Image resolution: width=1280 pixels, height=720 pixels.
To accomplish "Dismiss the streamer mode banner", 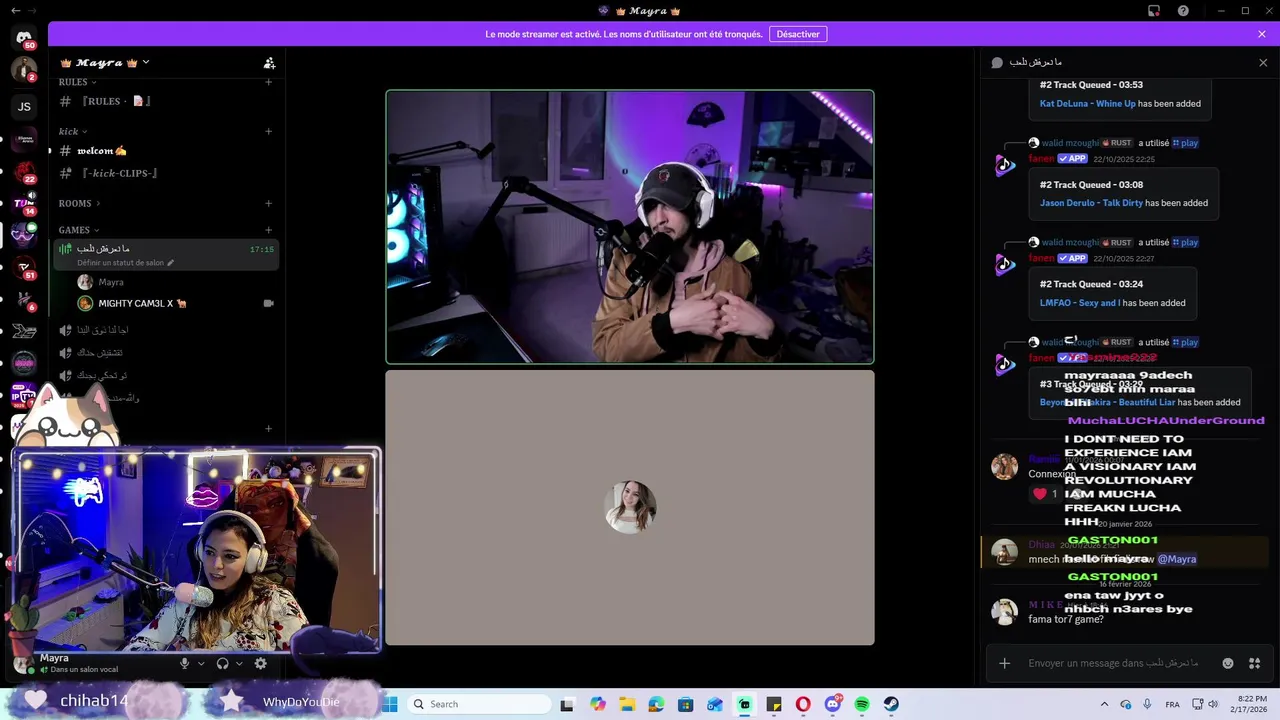I will (1262, 34).
